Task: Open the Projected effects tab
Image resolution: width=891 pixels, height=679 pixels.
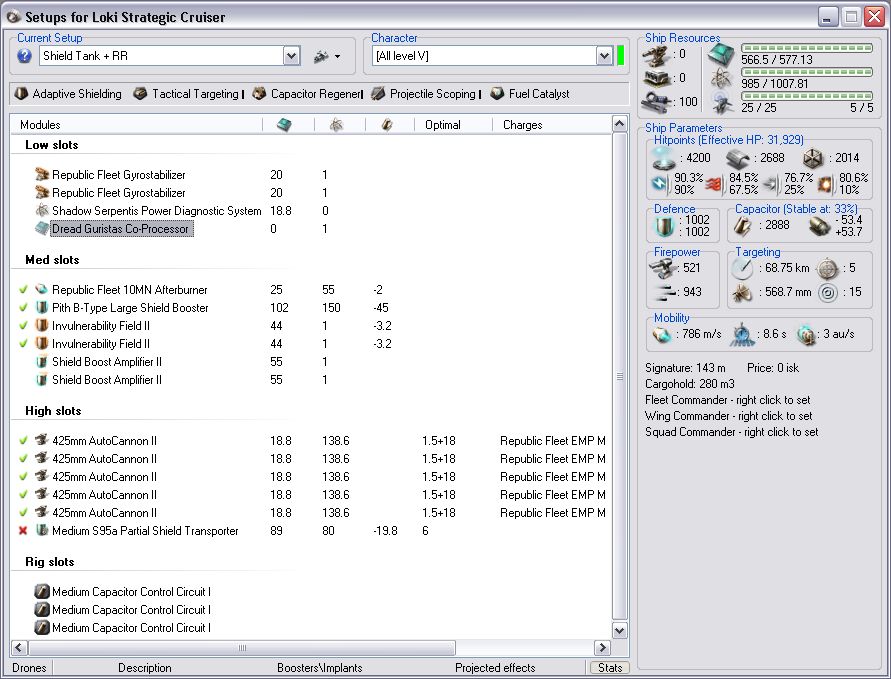Action: [494, 668]
